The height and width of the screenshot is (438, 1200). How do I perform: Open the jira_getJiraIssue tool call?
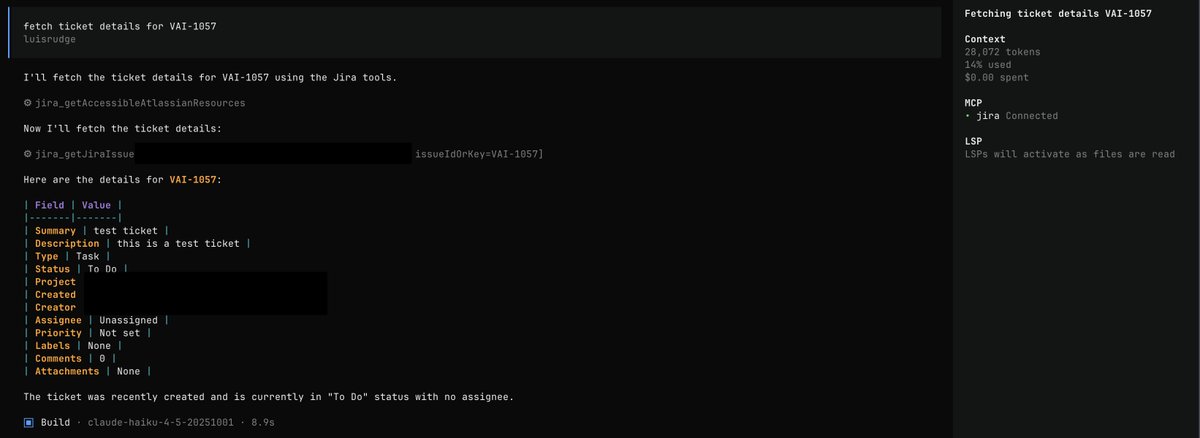coord(283,154)
